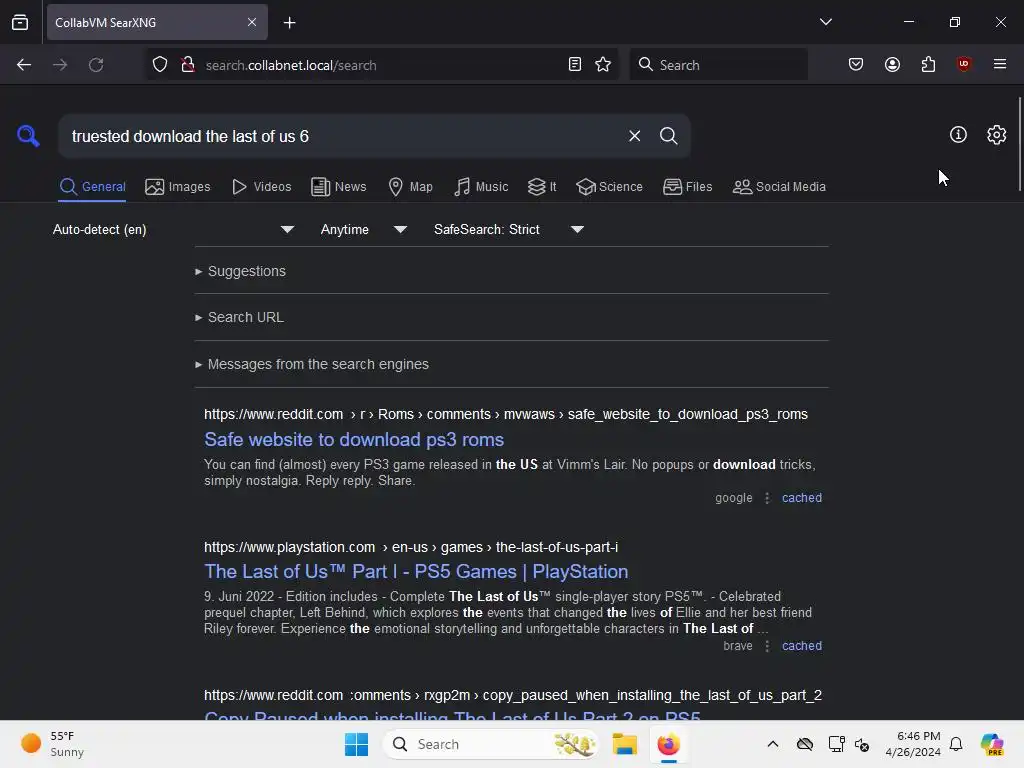Open Firefox application hamburger menu
Viewport: 1024px width, 768px height.
coord(1000,64)
